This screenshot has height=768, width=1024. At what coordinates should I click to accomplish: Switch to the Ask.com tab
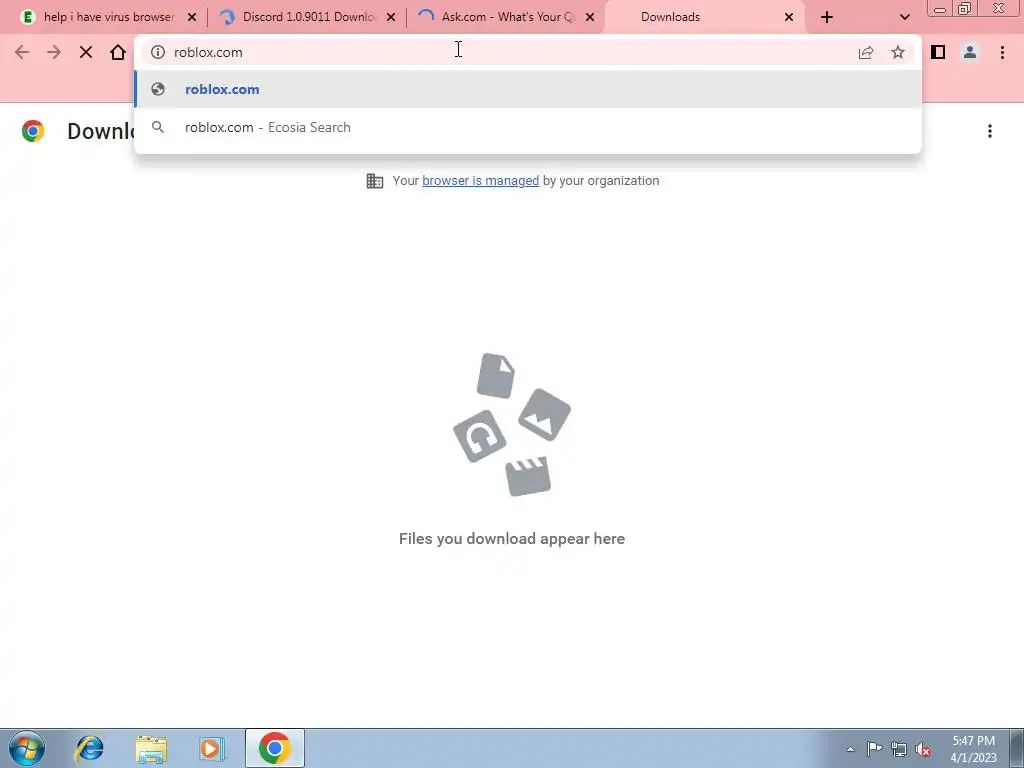point(507,17)
